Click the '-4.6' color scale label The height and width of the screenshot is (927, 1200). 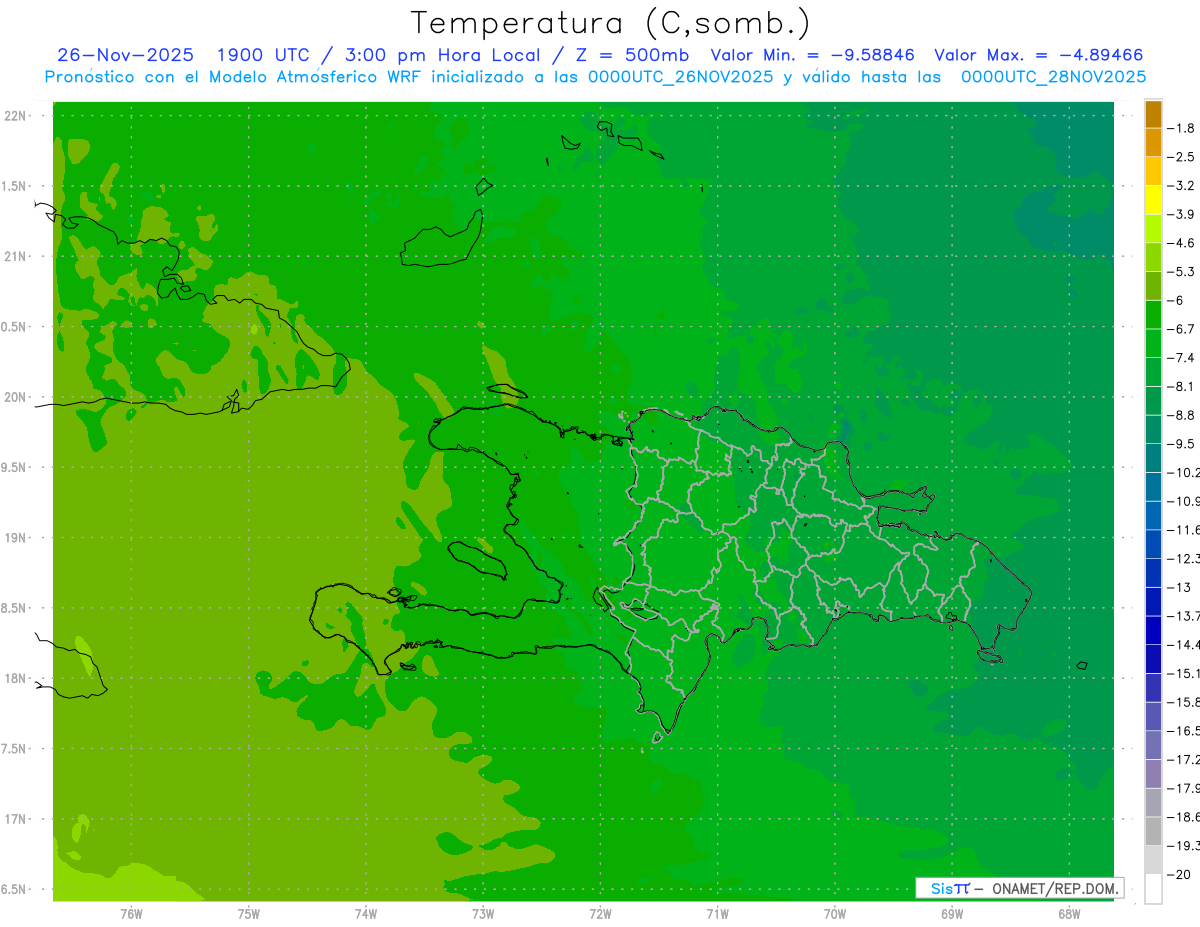click(1181, 243)
